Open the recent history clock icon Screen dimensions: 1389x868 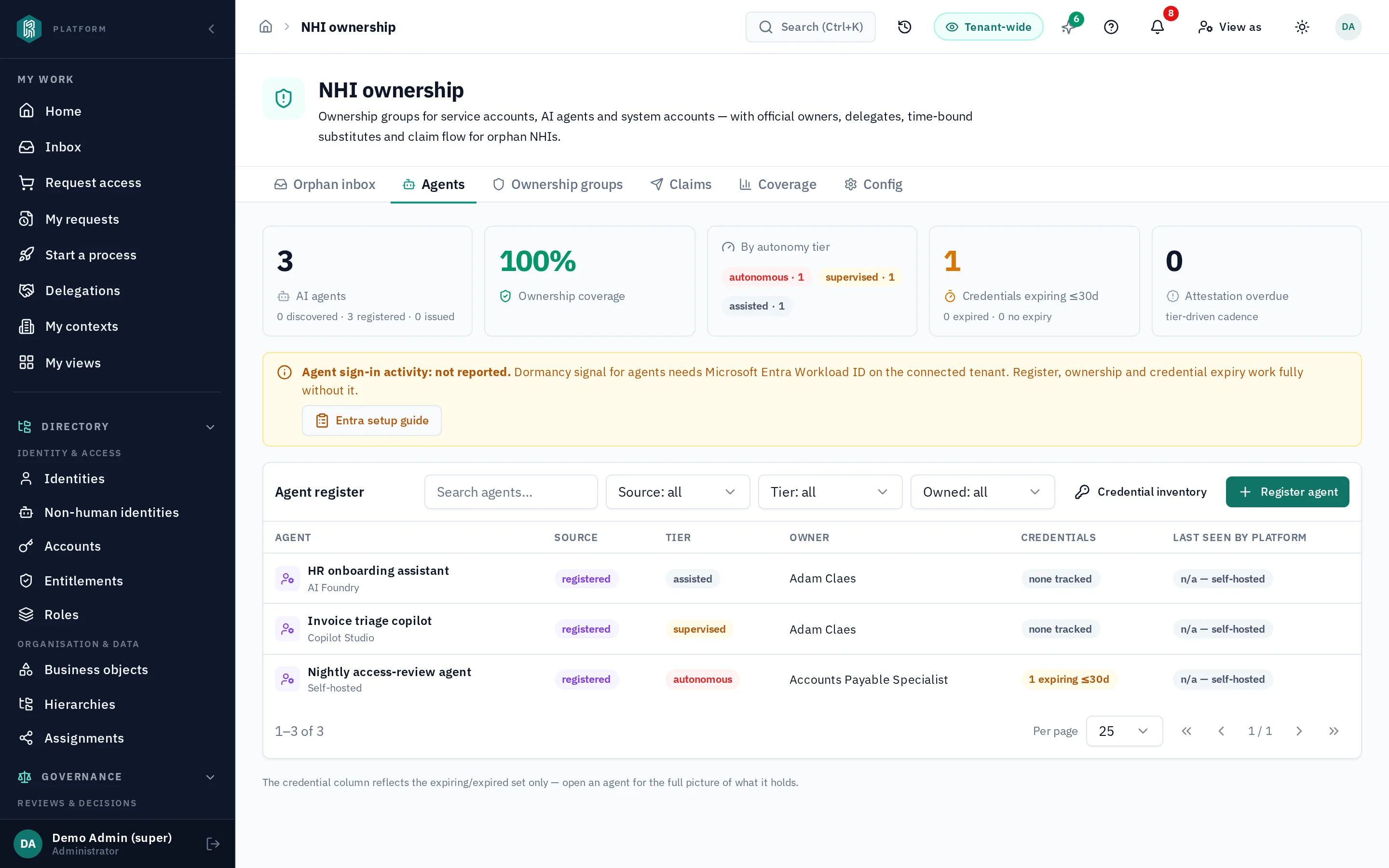[x=905, y=27]
